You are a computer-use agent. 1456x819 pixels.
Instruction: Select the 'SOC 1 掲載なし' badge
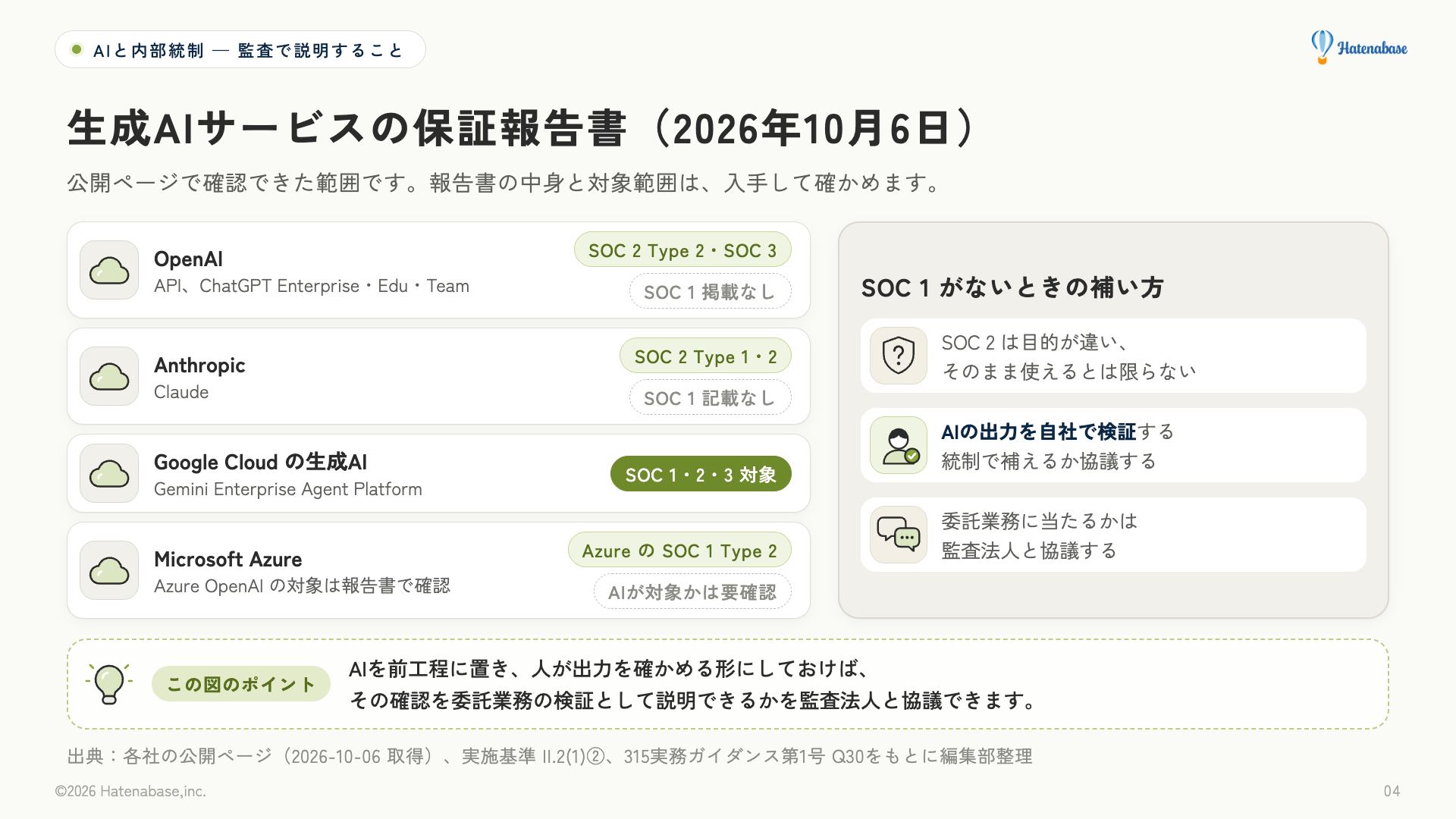(x=710, y=291)
